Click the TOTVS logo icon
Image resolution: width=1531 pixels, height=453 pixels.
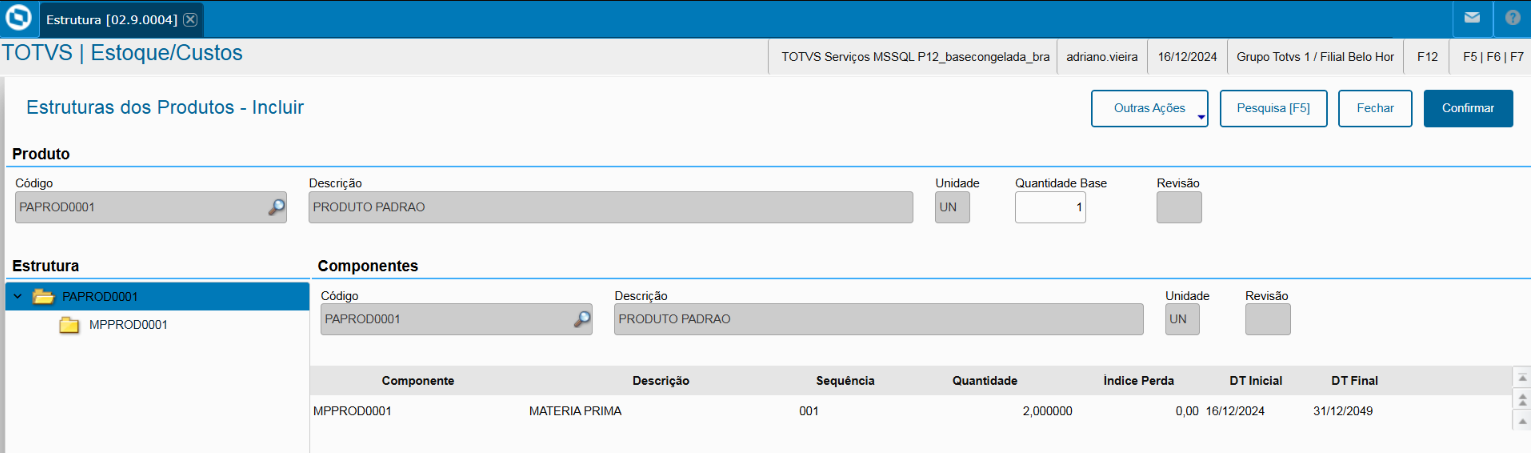coord(17,19)
